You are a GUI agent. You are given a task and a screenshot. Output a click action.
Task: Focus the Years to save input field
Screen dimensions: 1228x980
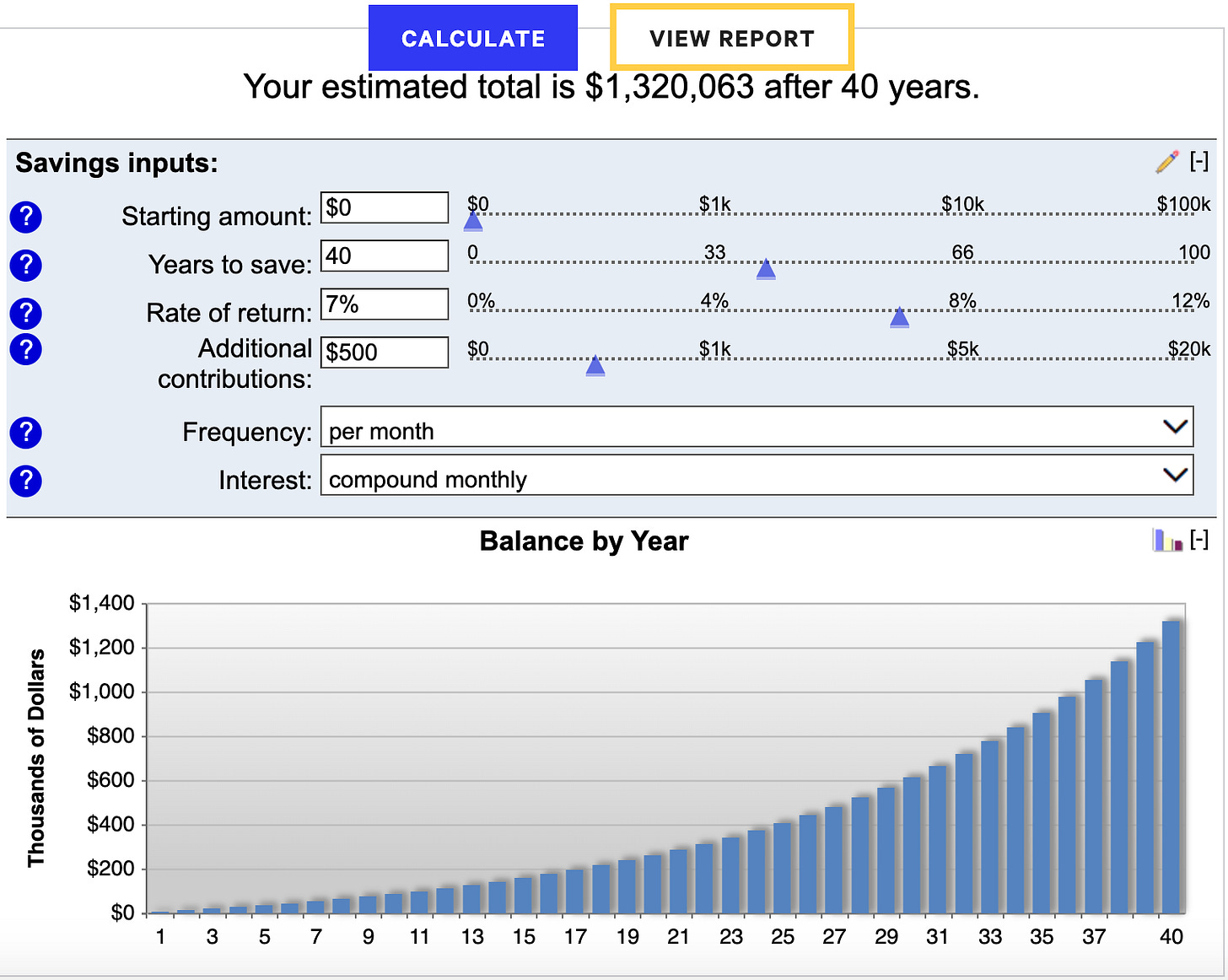pyautogui.click(x=385, y=256)
